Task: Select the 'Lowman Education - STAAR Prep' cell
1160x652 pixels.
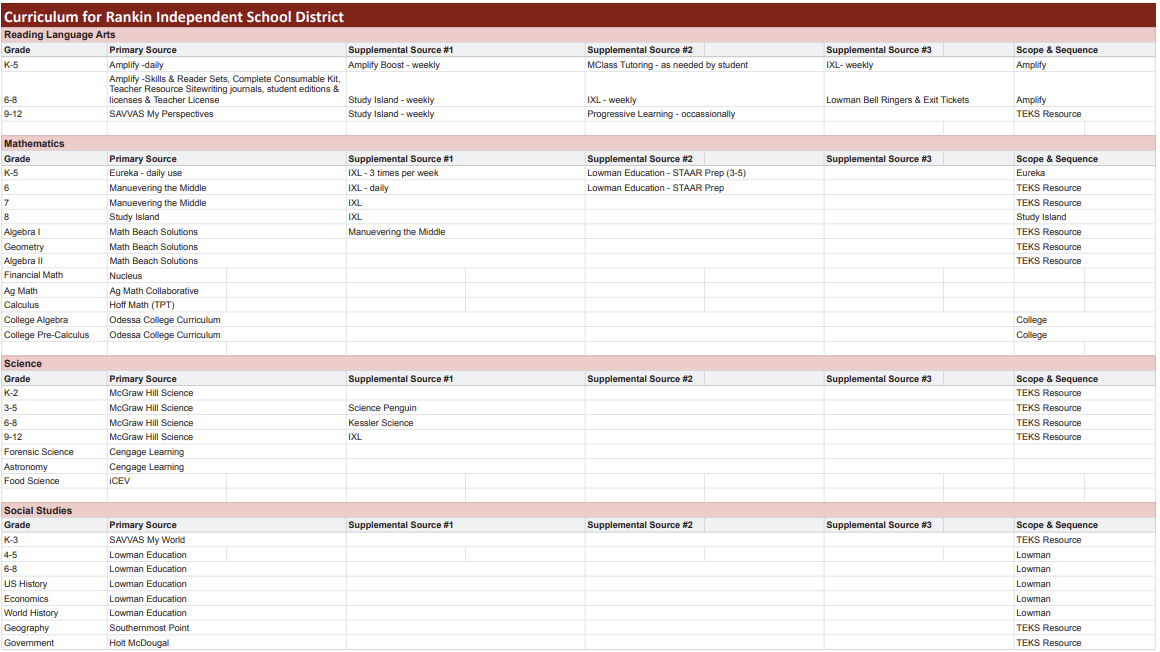Action: click(x=661, y=187)
